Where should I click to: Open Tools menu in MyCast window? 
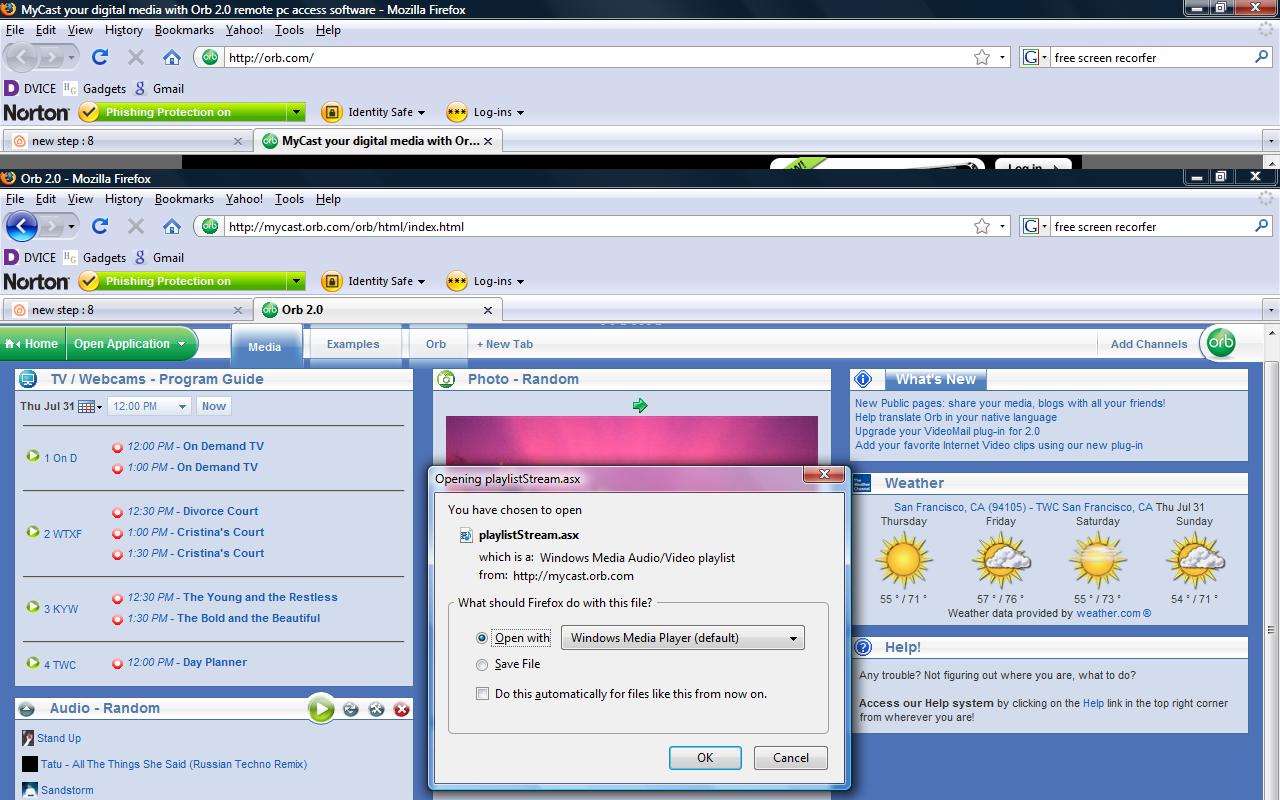coord(290,30)
